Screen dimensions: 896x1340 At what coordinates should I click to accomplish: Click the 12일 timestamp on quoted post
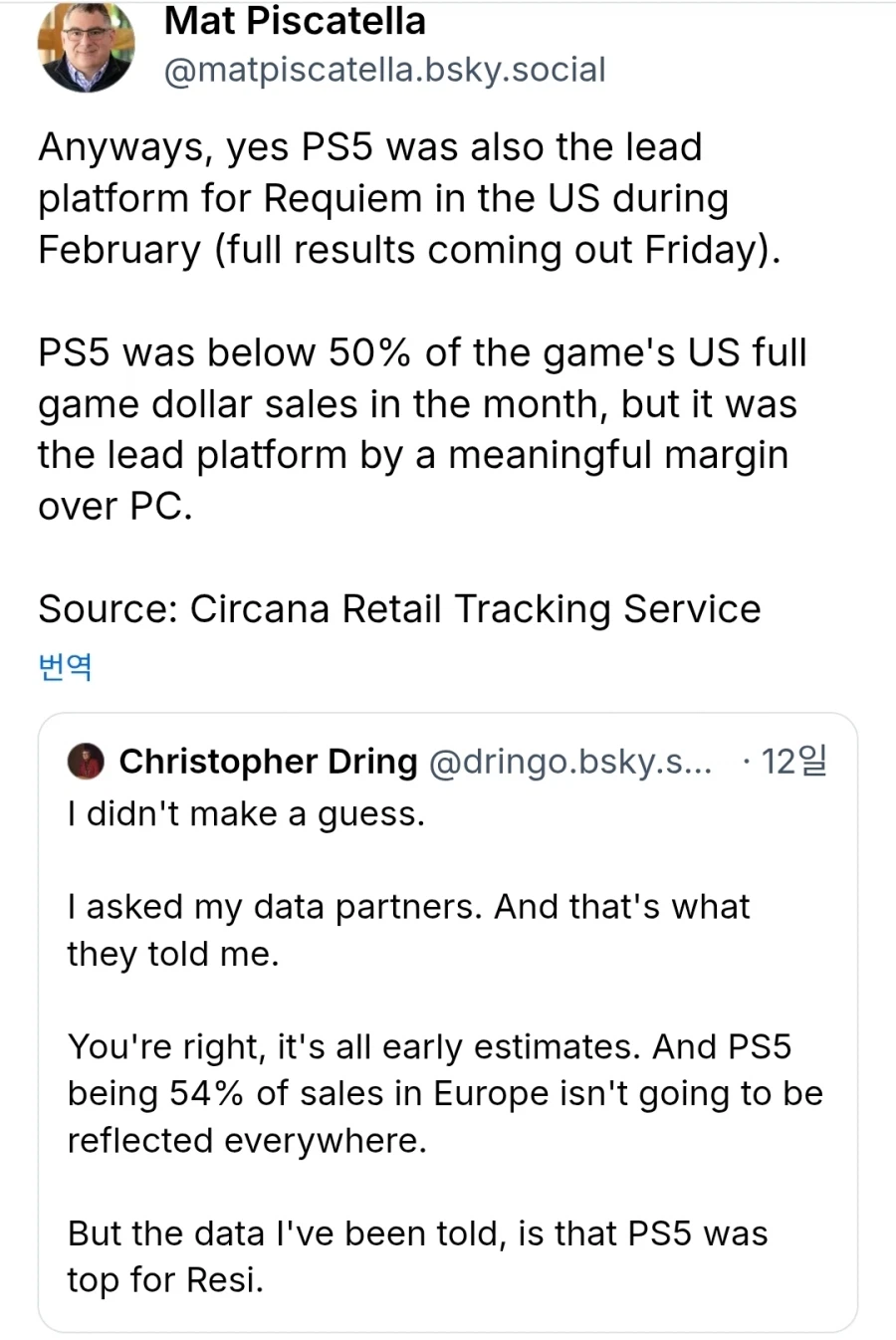pos(793,762)
